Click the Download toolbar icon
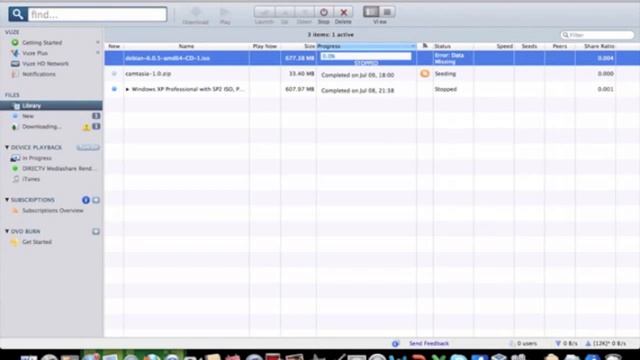The height and width of the screenshot is (360, 640). pyautogui.click(x=195, y=16)
